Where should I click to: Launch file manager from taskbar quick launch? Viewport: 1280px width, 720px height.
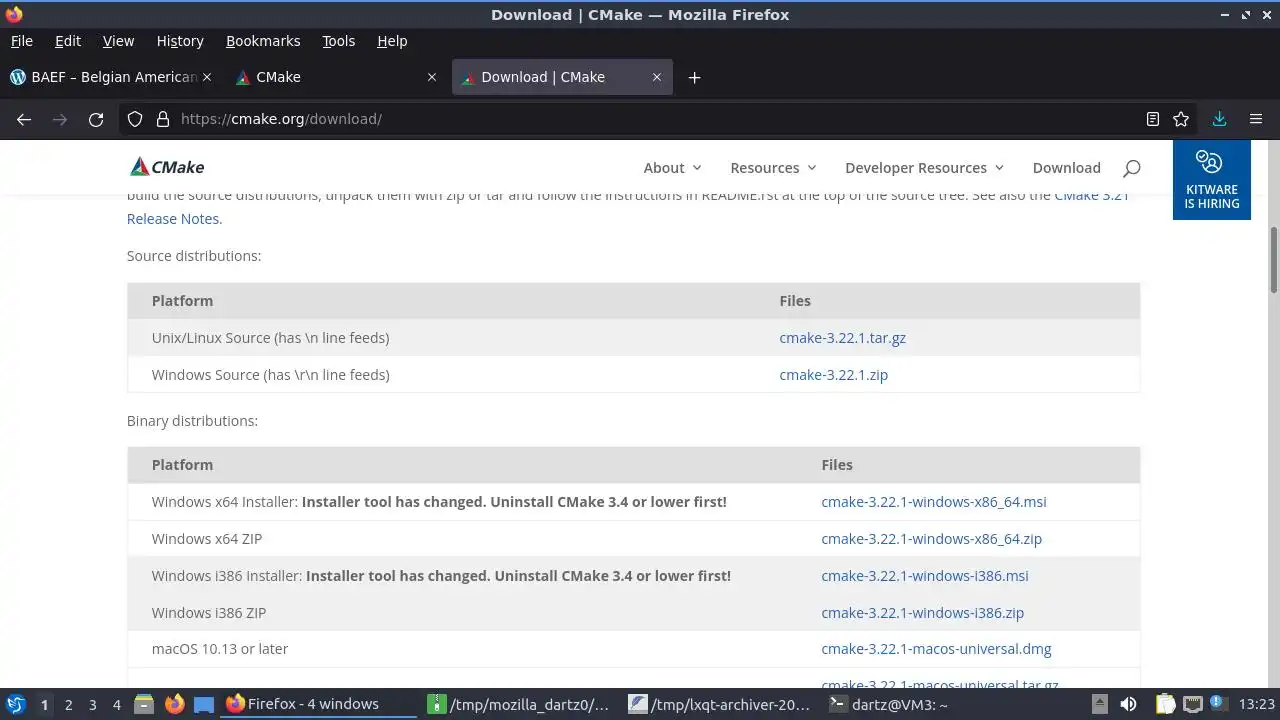[x=143, y=704]
